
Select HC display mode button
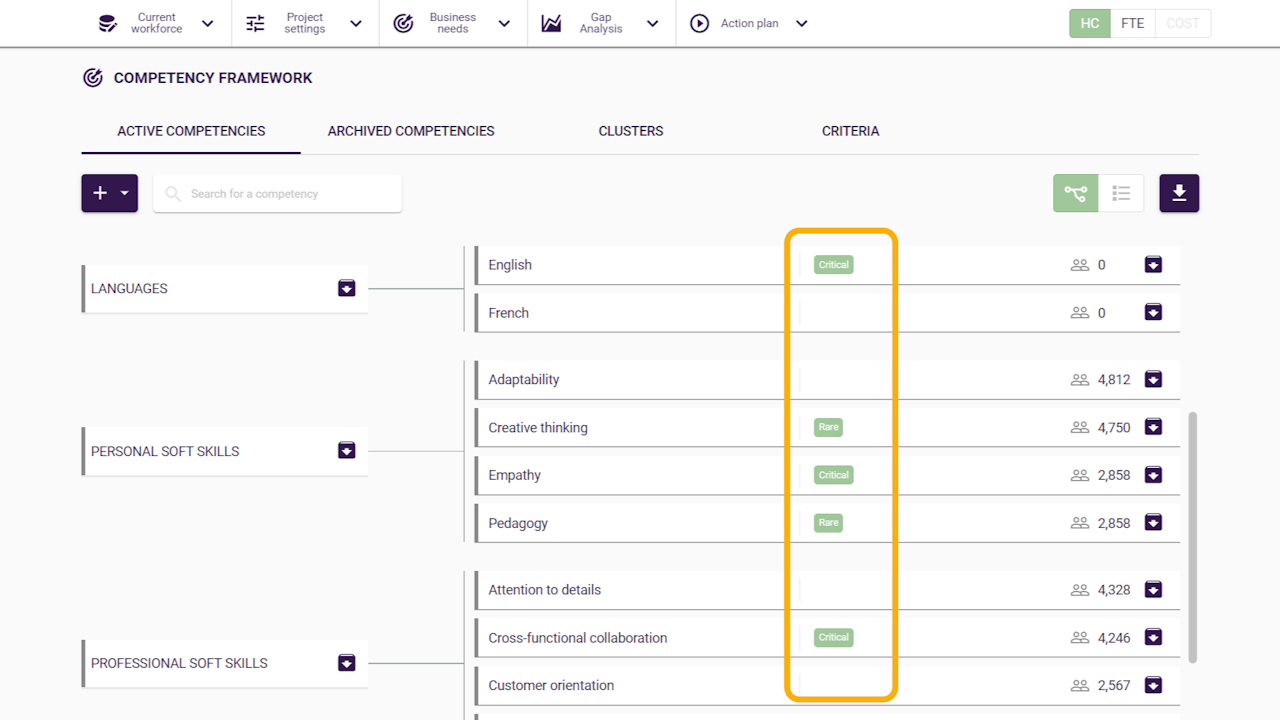click(x=1090, y=23)
